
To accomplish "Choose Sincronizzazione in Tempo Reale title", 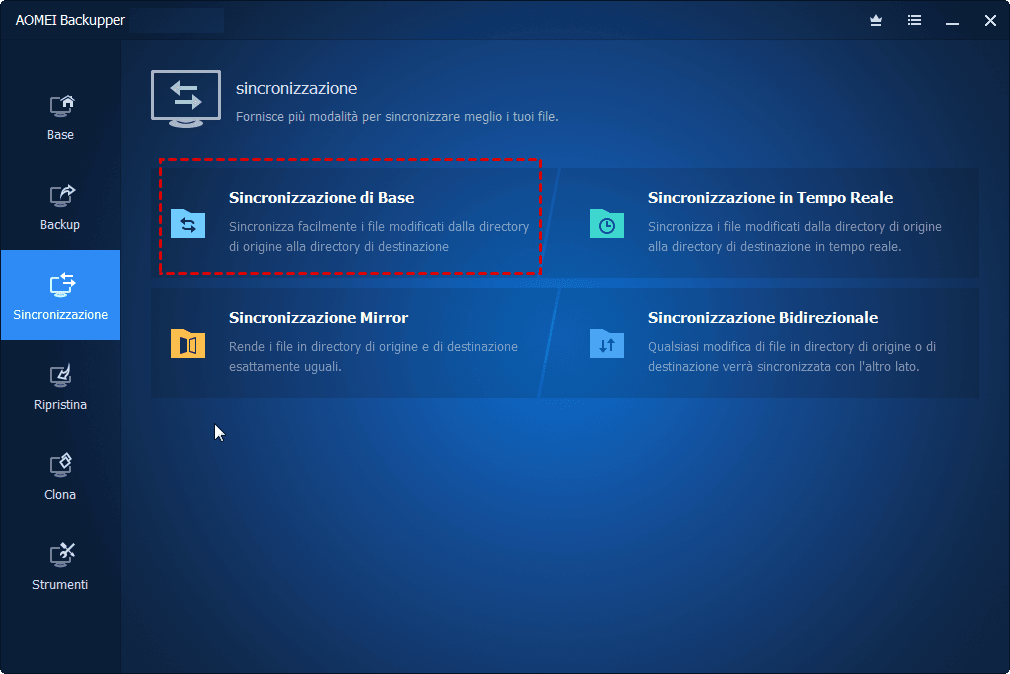I will pyautogui.click(x=770, y=198).
